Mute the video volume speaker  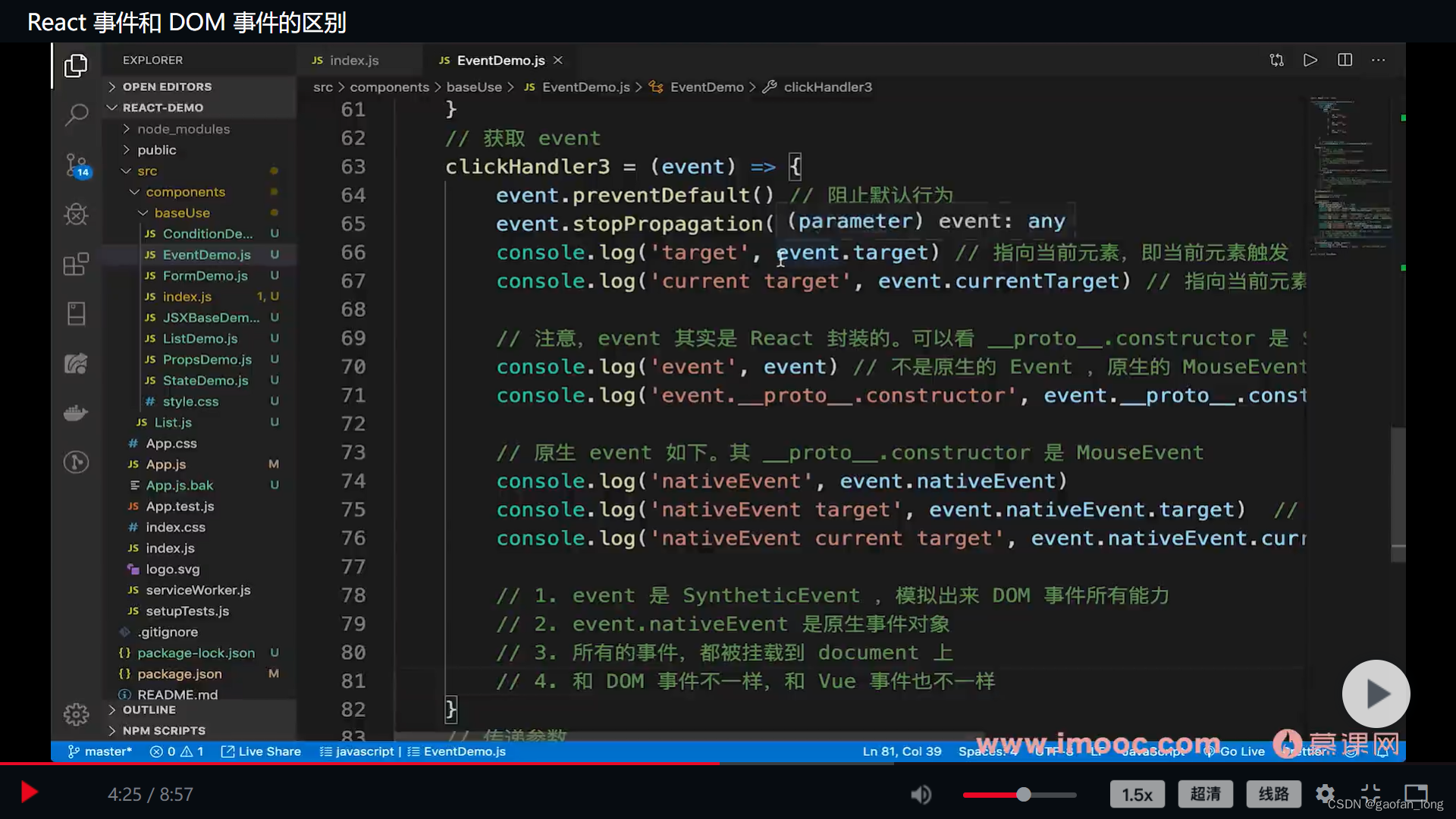tap(921, 794)
